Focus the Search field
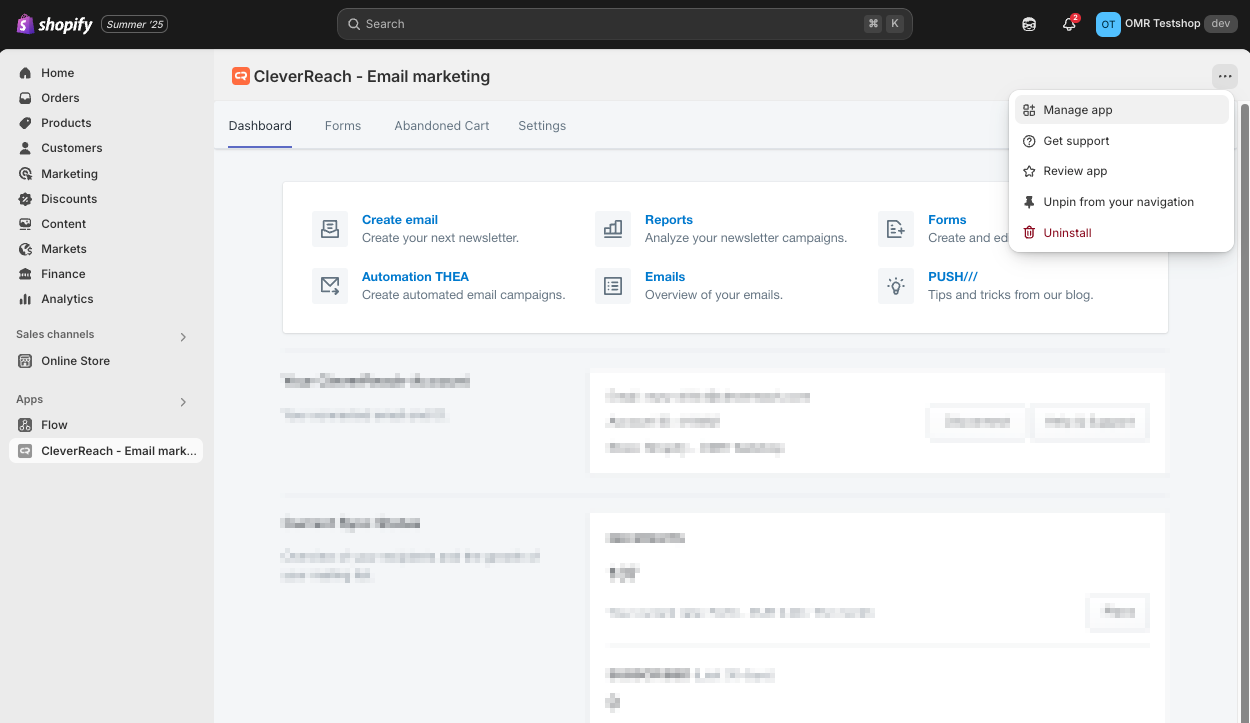 (x=625, y=24)
